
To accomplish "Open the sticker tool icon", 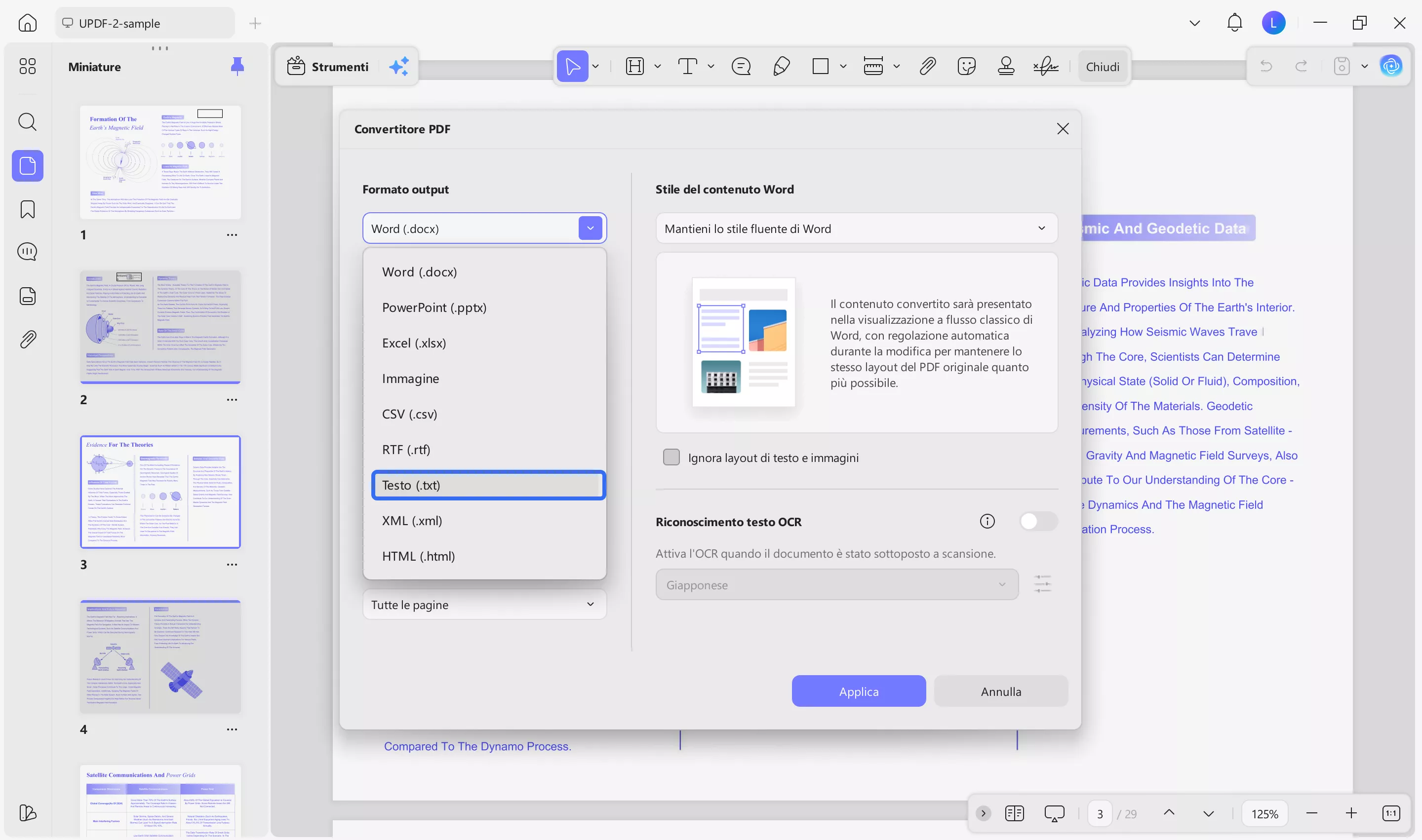I will pyautogui.click(x=966, y=66).
